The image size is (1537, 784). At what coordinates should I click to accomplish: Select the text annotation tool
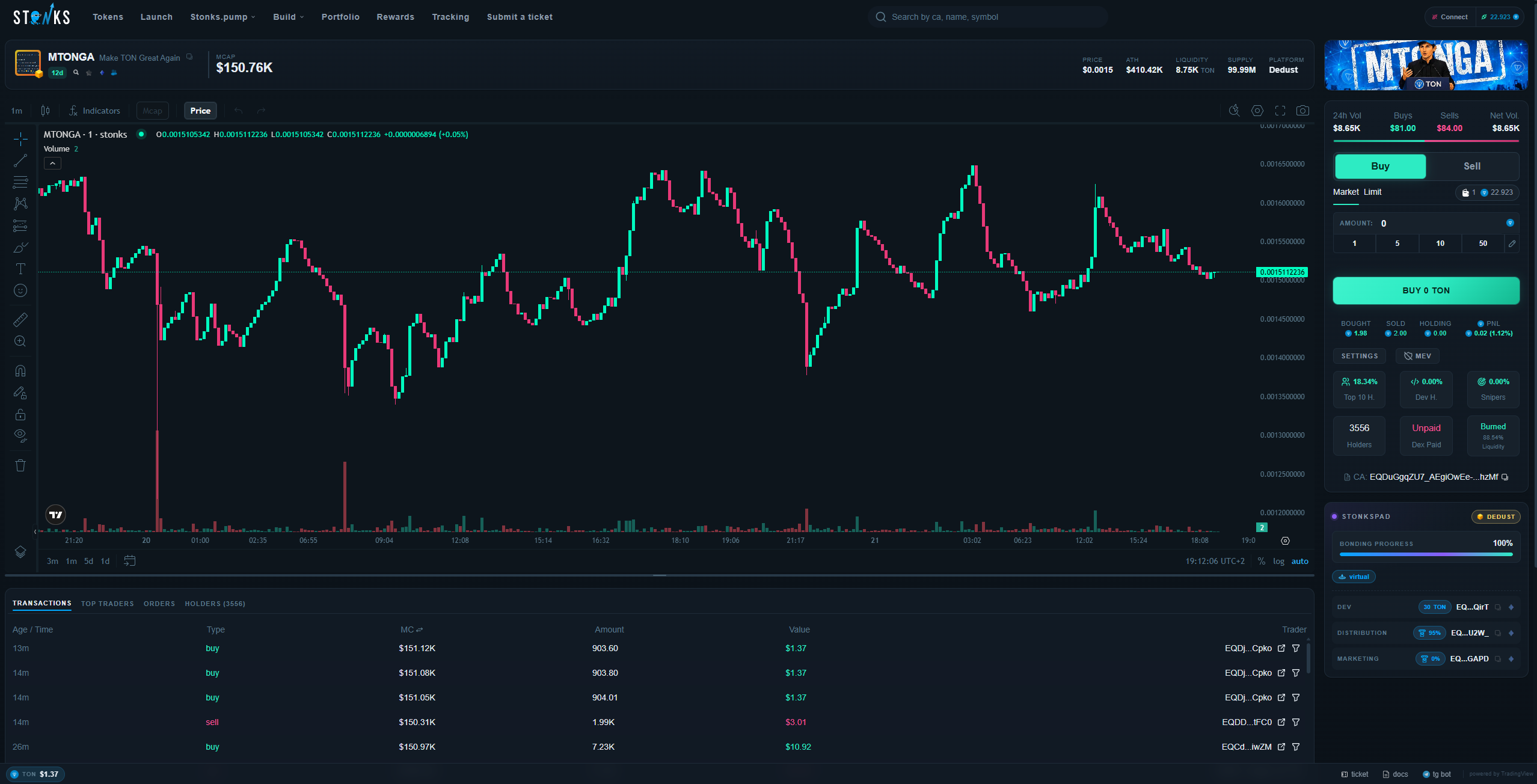(x=20, y=269)
